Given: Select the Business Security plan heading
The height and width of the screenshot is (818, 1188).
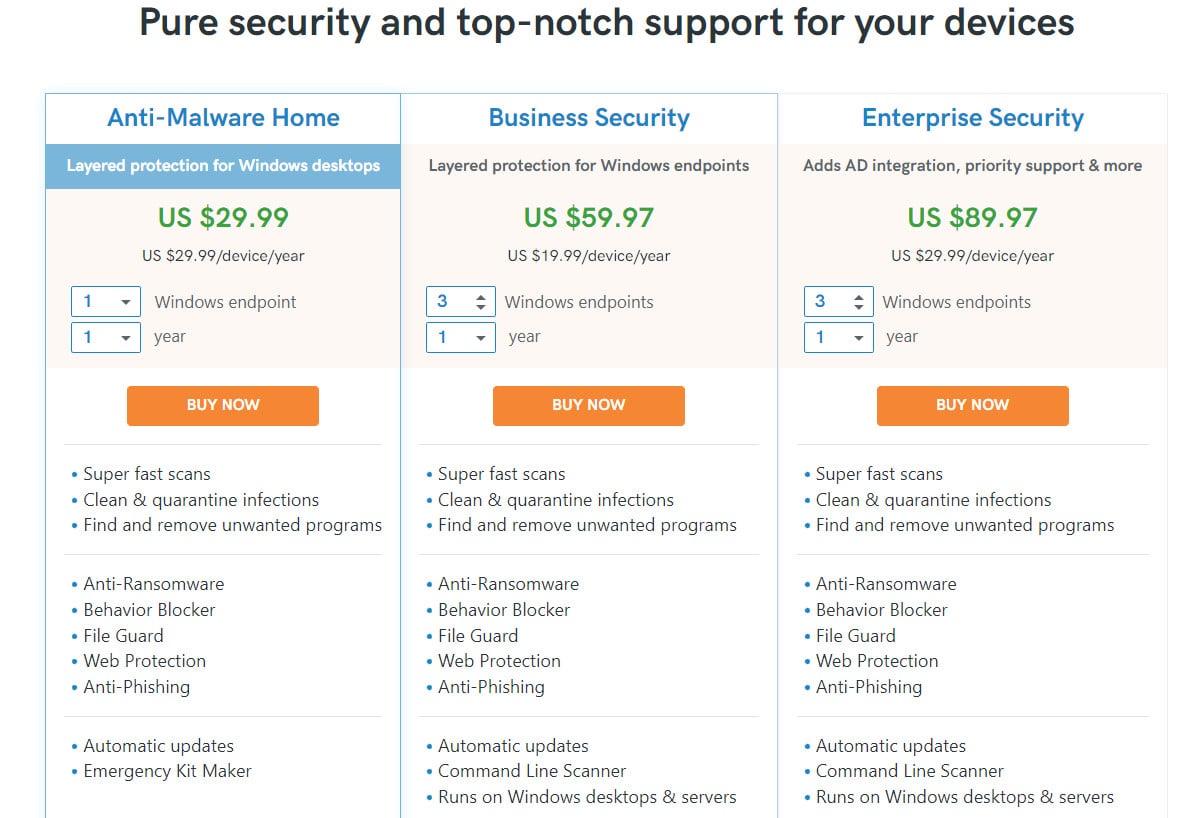Looking at the screenshot, I should (589, 117).
